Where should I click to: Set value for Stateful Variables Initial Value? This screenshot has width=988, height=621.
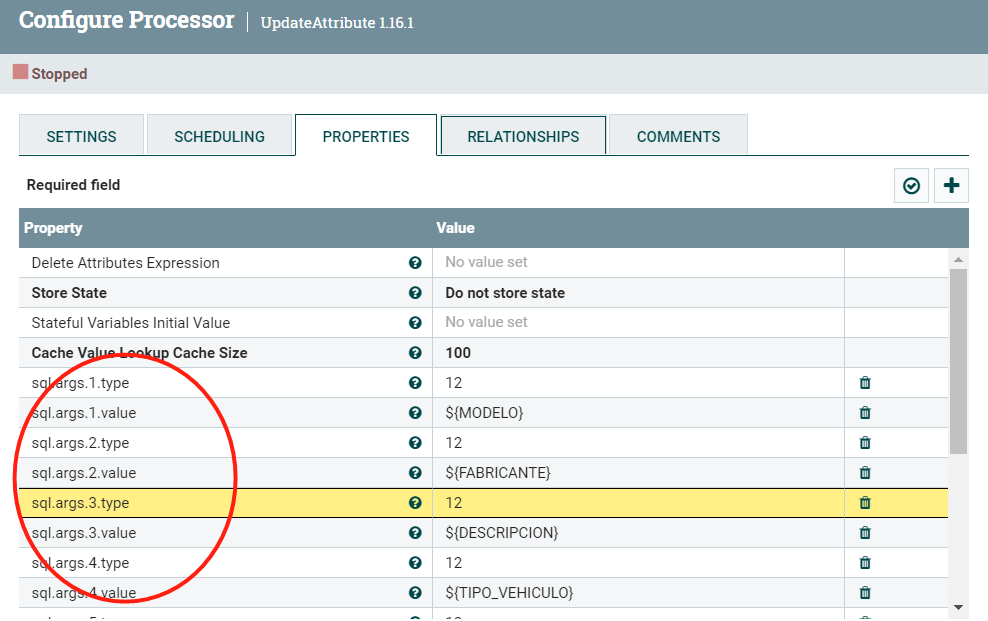click(638, 322)
